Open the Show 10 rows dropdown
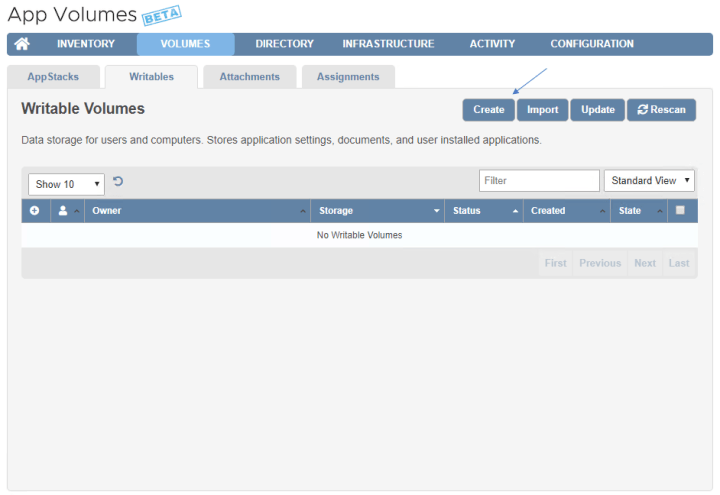 click(67, 184)
